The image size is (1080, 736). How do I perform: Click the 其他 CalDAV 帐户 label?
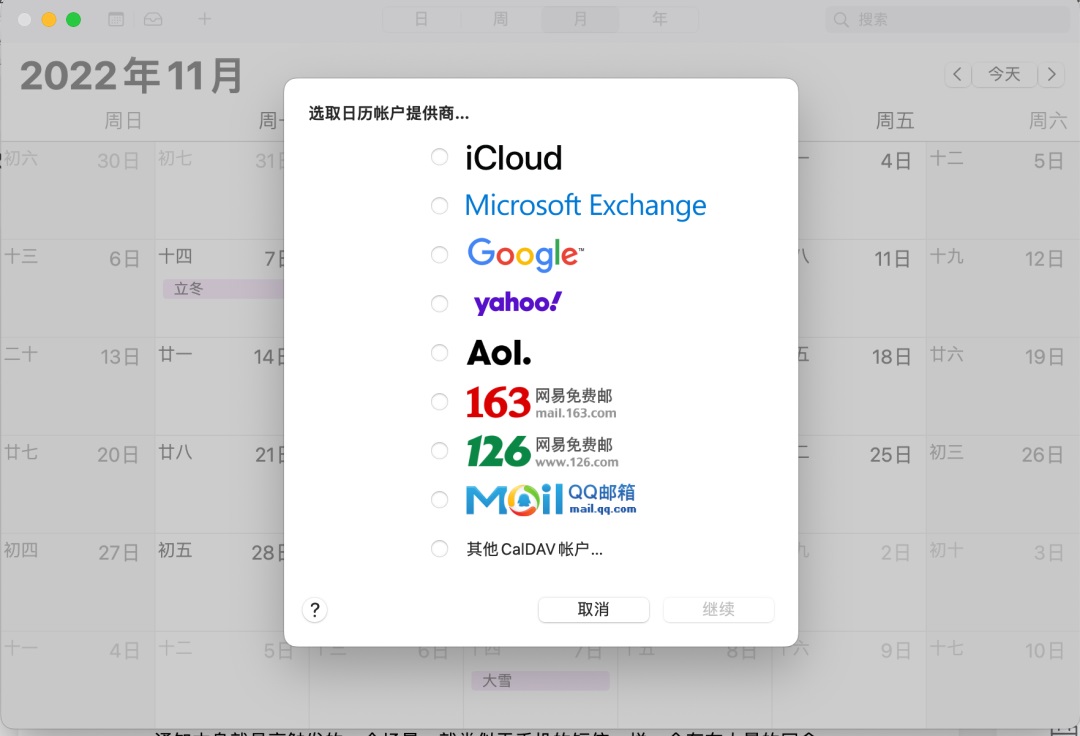point(534,549)
